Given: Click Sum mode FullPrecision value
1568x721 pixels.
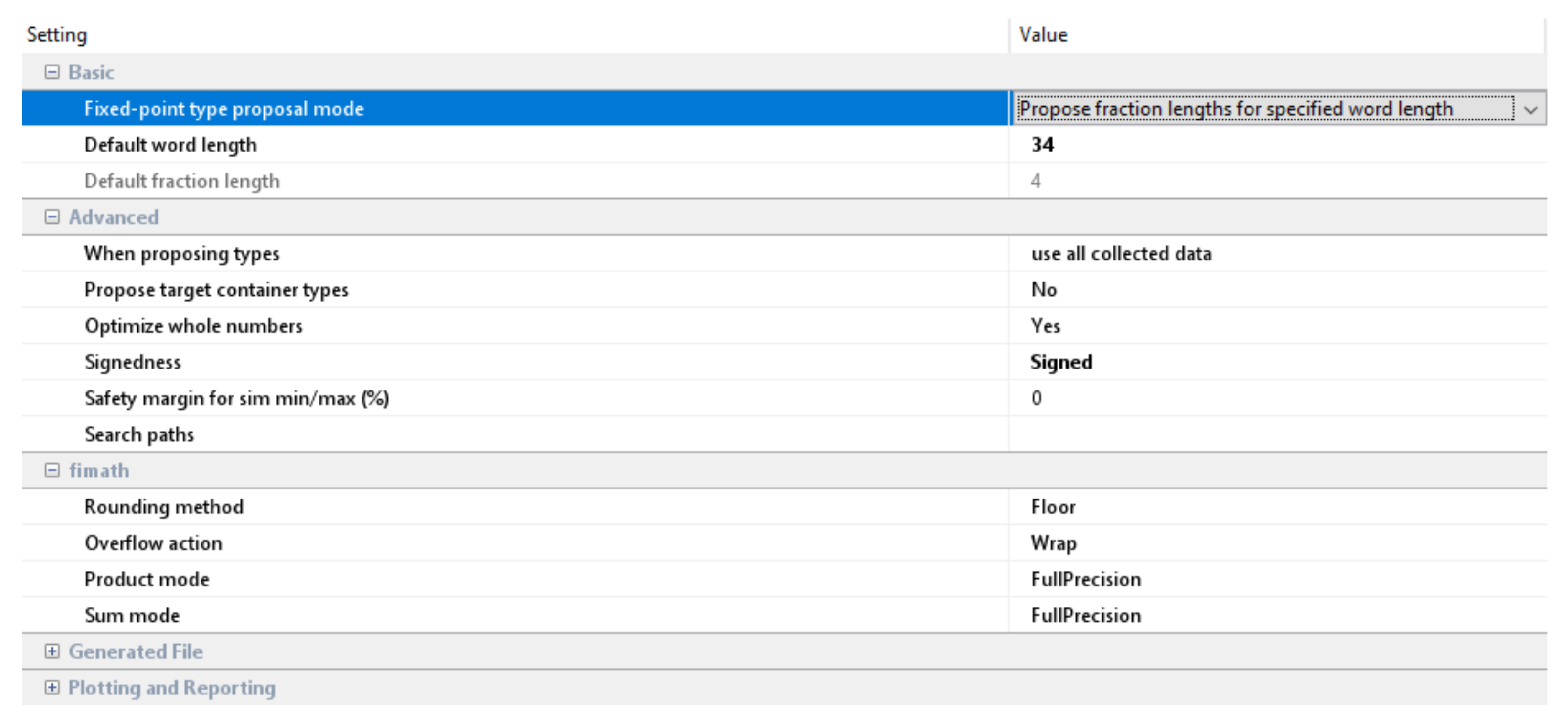Looking at the screenshot, I should tap(1085, 615).
